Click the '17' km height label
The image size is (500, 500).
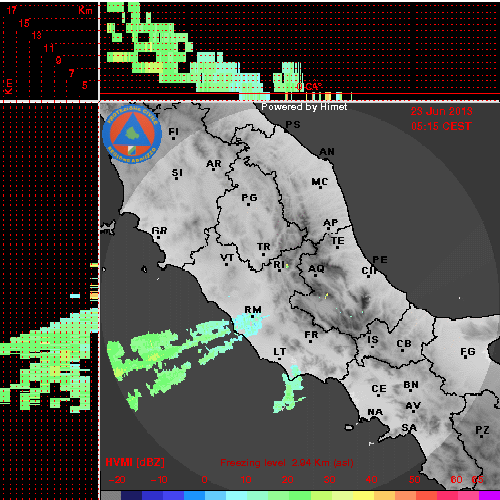(x=12, y=10)
